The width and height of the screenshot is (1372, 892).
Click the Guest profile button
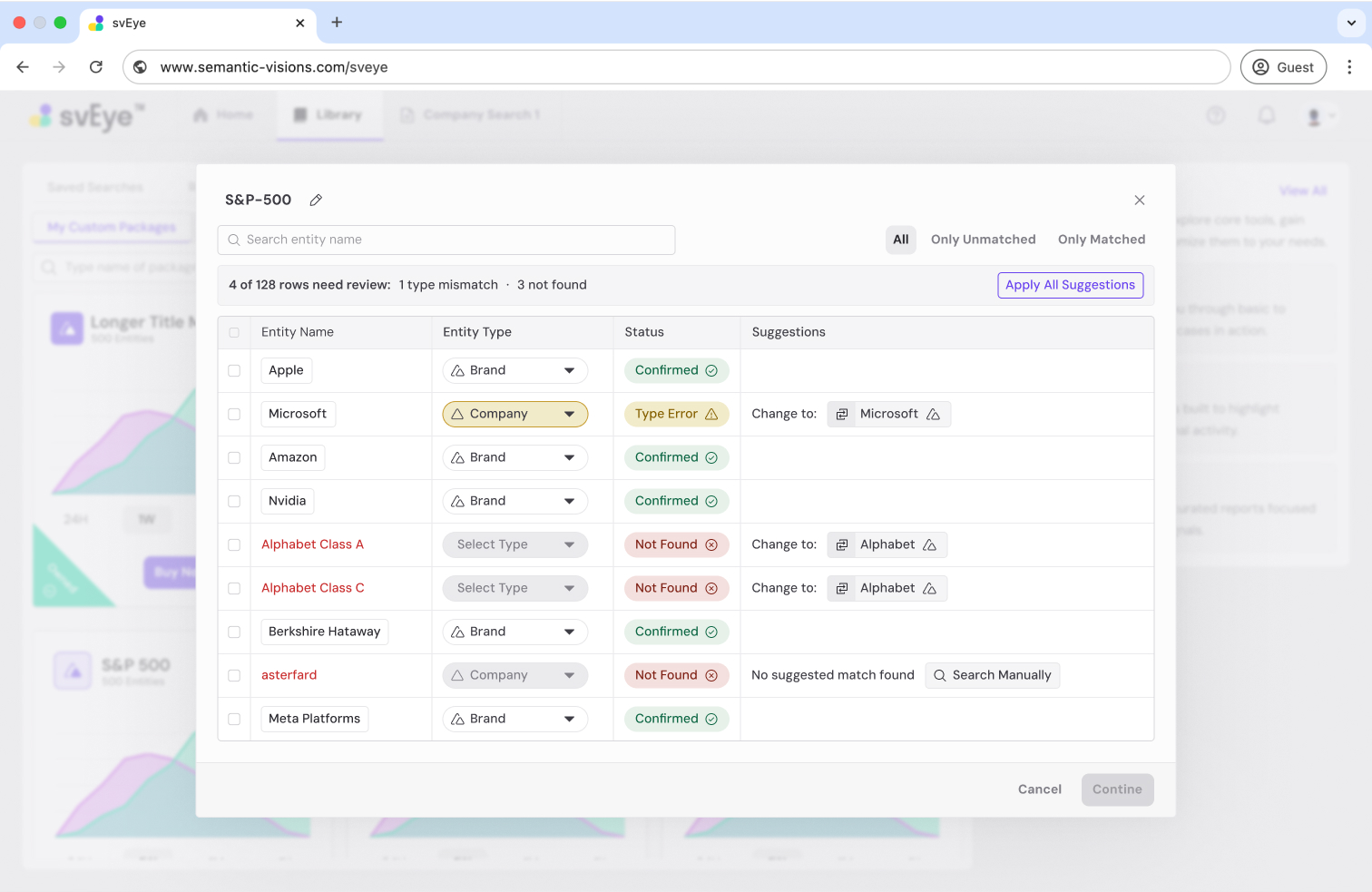1283,67
